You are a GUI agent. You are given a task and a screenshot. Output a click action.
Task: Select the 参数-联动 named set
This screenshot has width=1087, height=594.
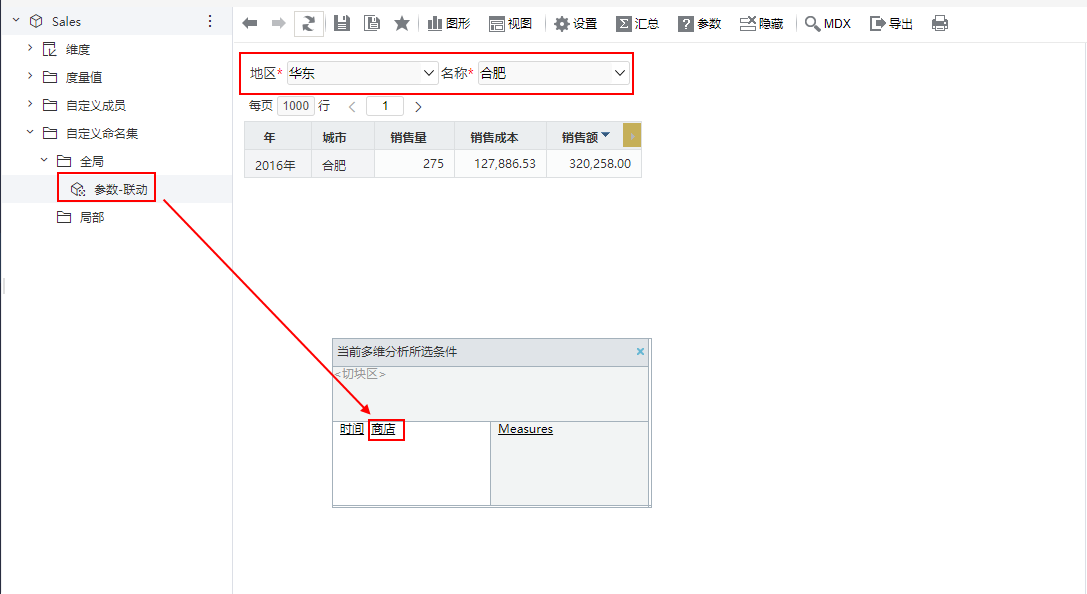click(121, 189)
